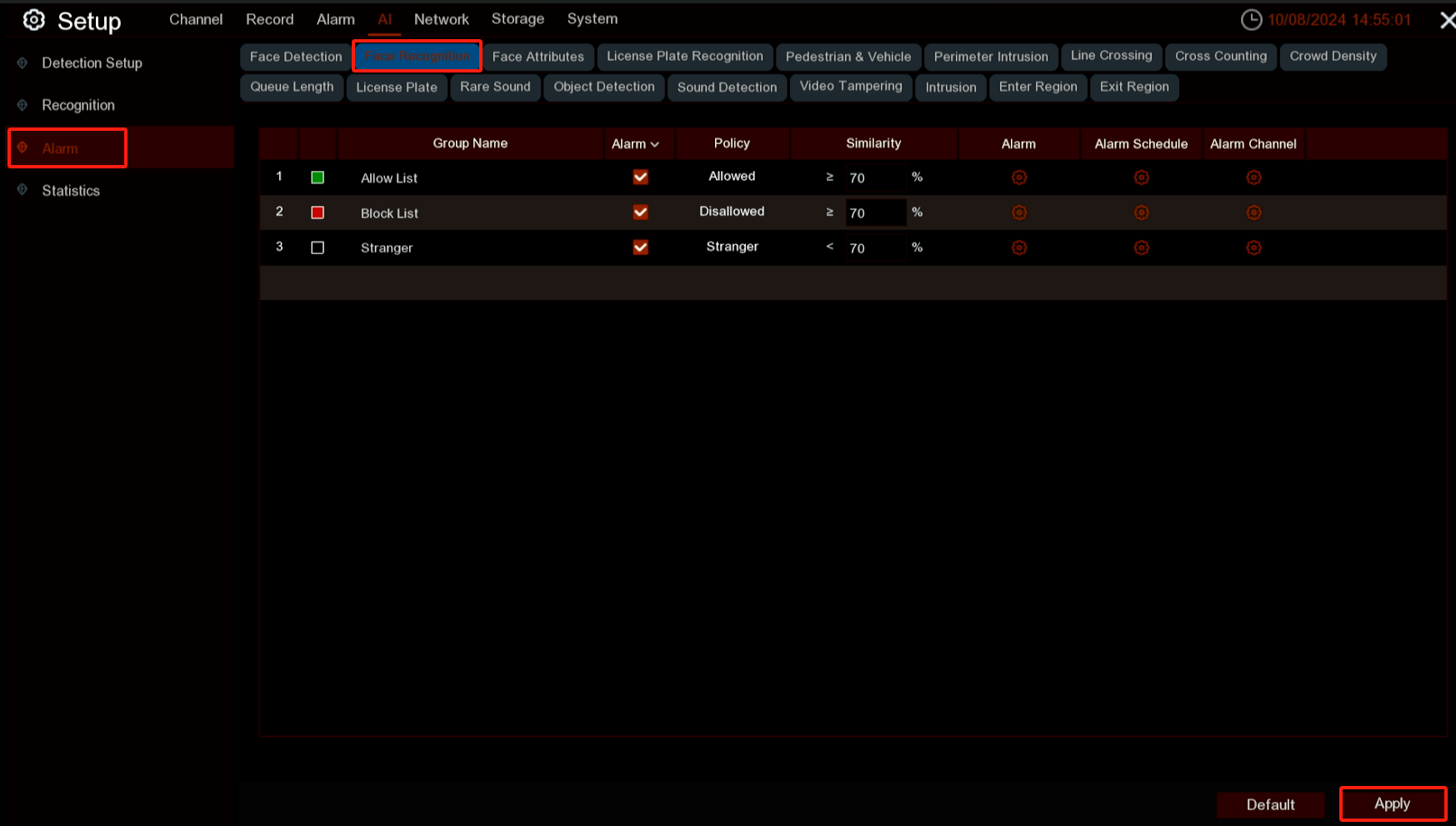Click the green Allow List color swatch
The width and height of the screenshot is (1456, 826).
[x=318, y=178]
